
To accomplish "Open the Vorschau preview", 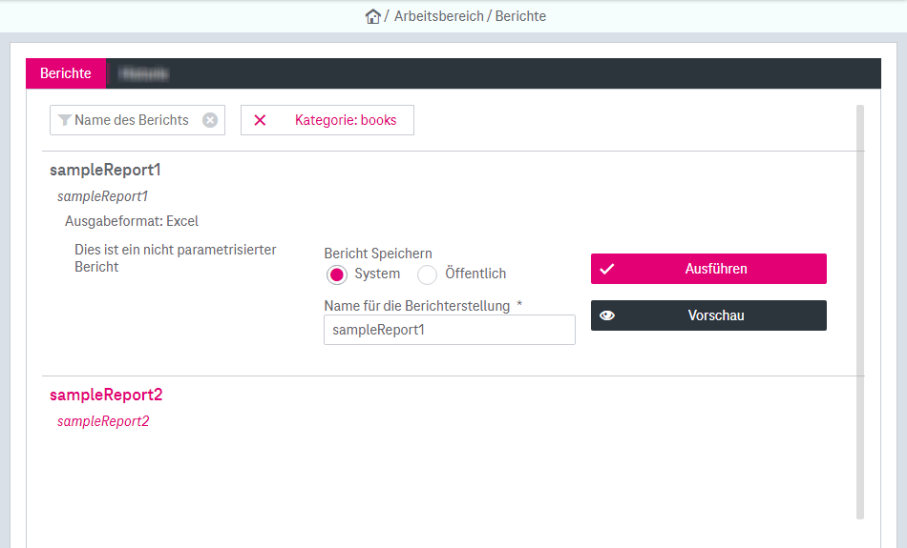I will [x=715, y=316].
